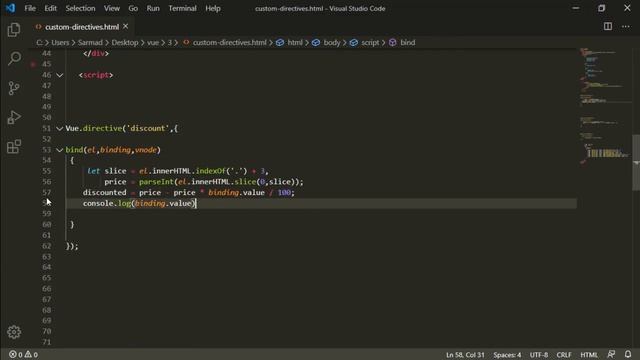Open the Help menu

[x=213, y=8]
